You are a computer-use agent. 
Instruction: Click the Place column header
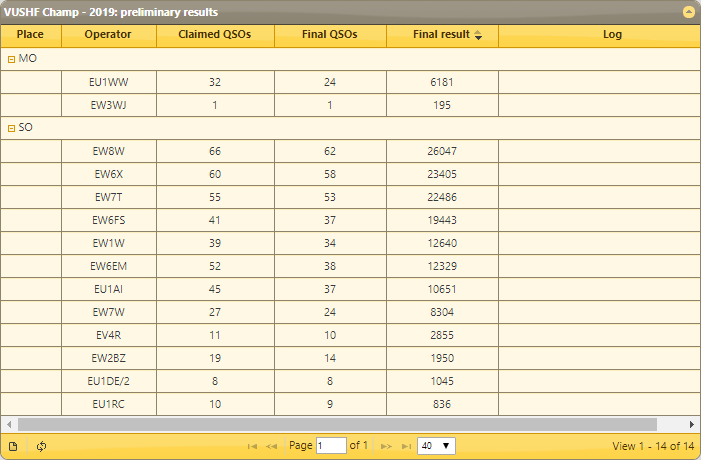30,35
